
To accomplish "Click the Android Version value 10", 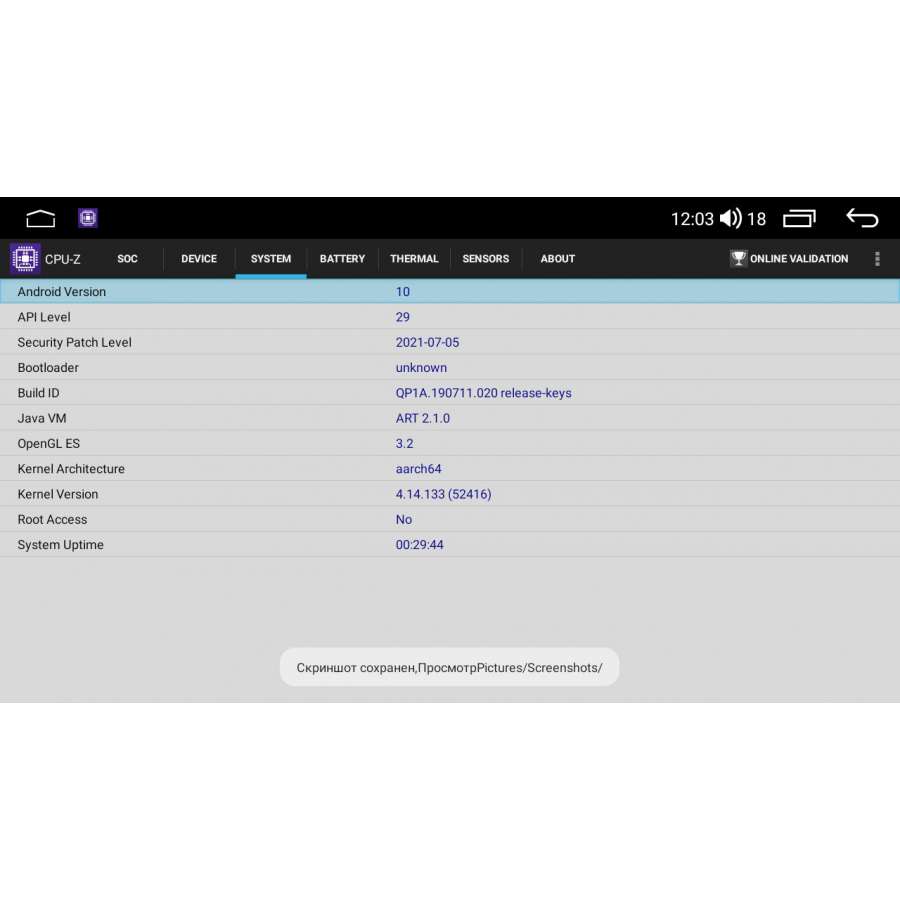I will 403,292.
